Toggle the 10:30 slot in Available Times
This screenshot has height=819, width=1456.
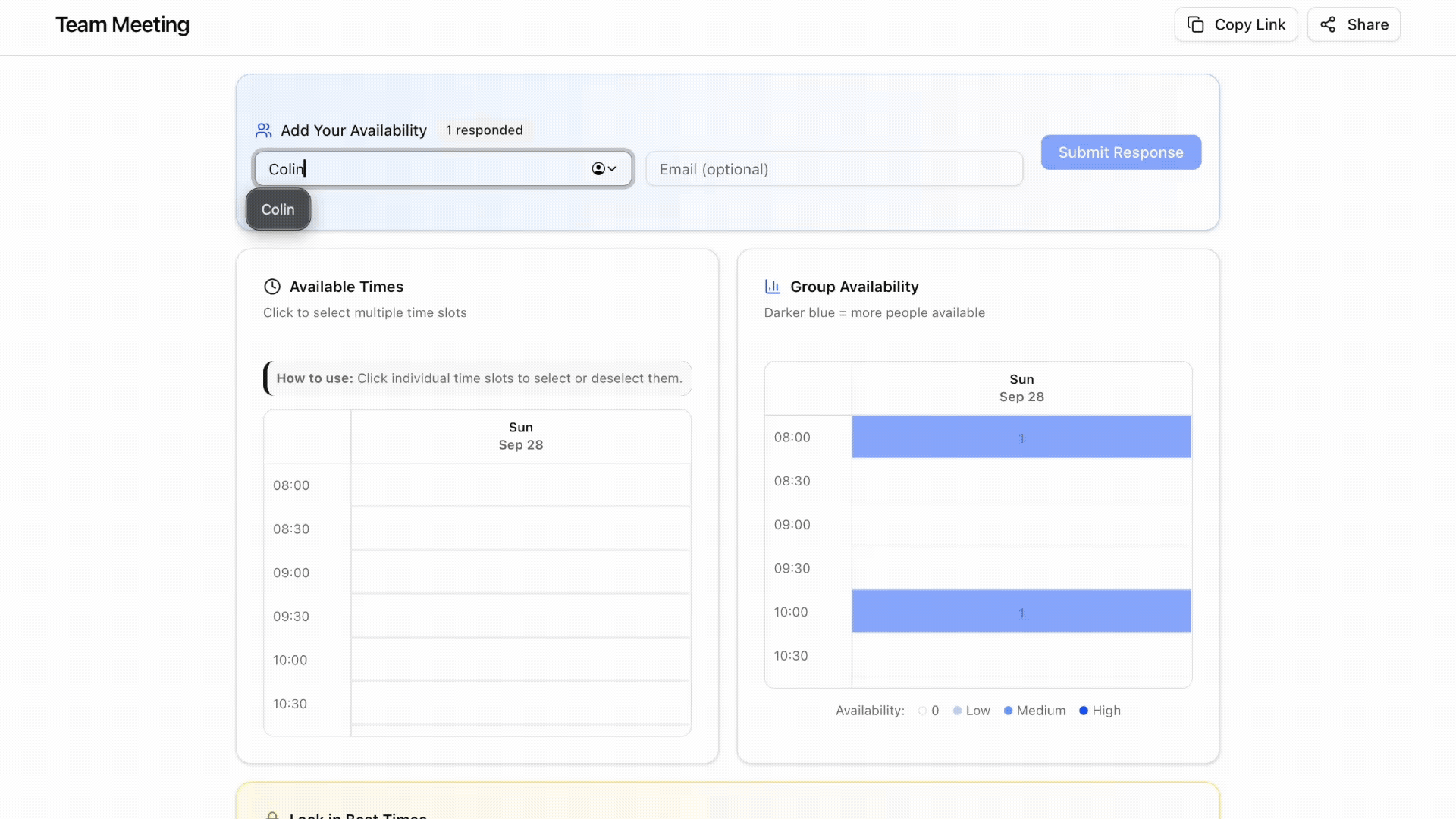(520, 704)
